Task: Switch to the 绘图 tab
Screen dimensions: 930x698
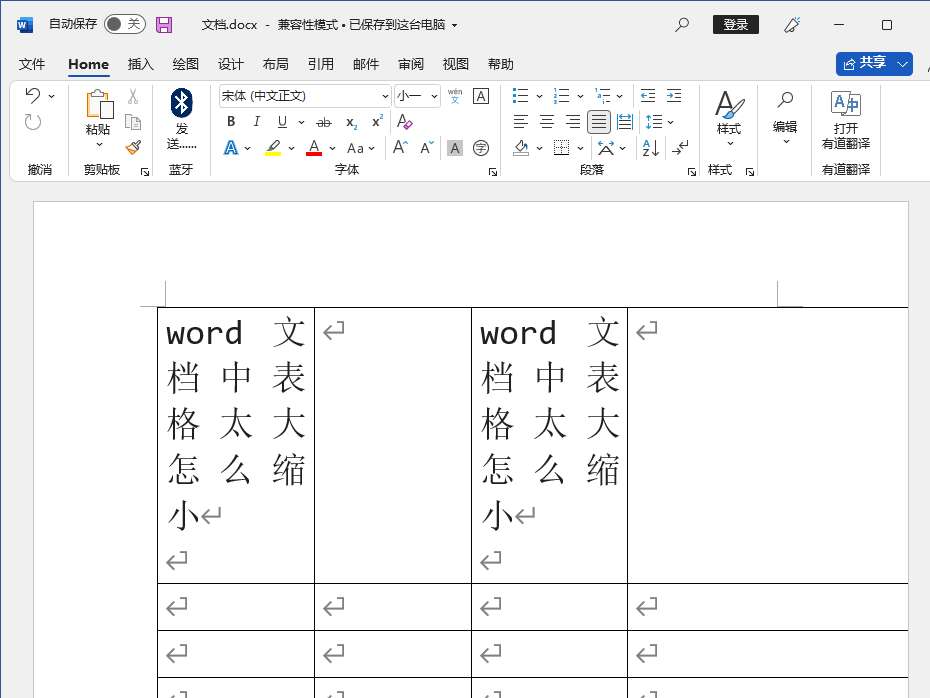Action: (185, 64)
